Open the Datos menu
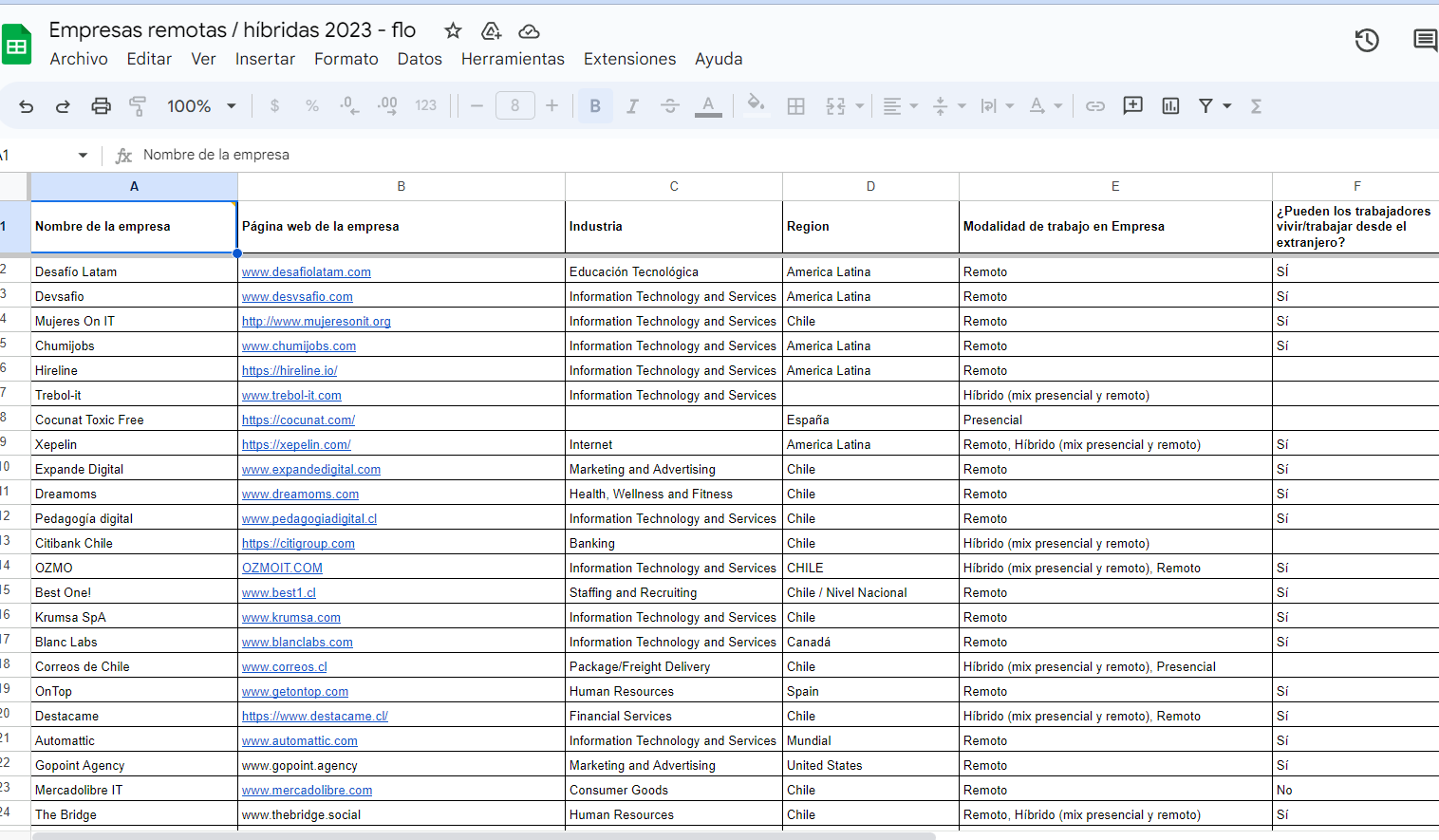 (x=420, y=59)
